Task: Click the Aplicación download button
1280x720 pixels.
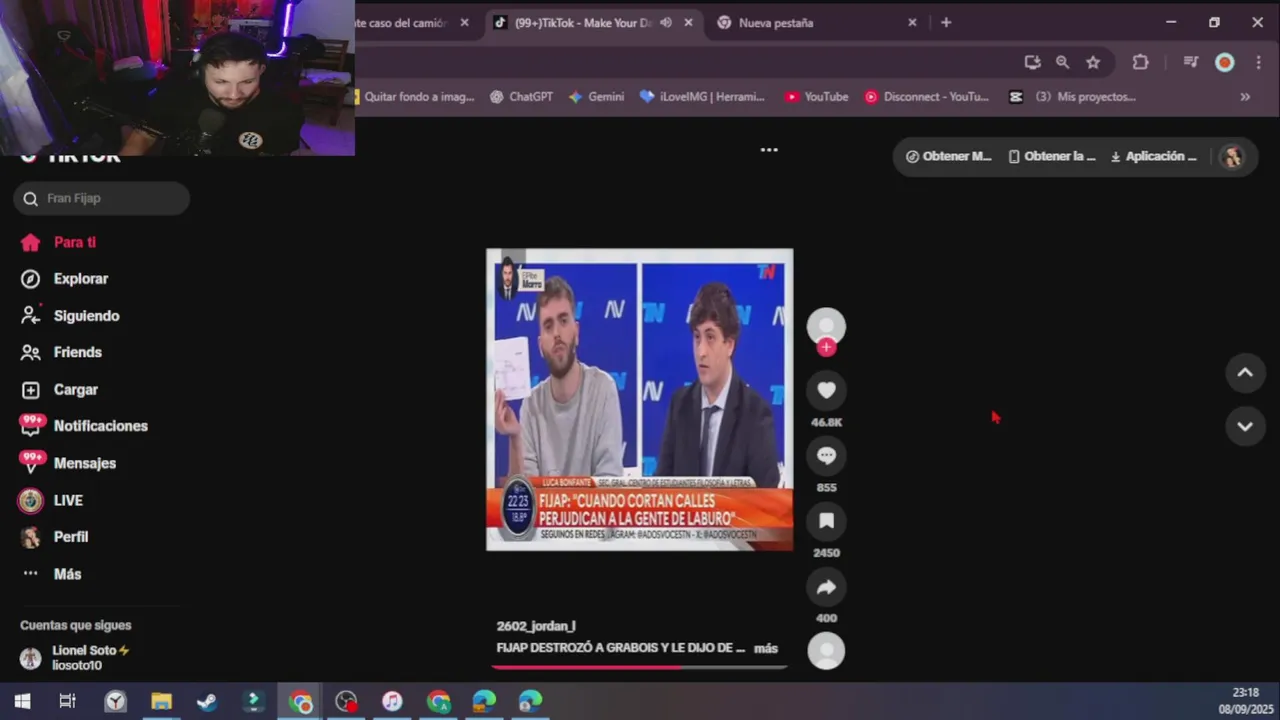Action: click(1154, 156)
